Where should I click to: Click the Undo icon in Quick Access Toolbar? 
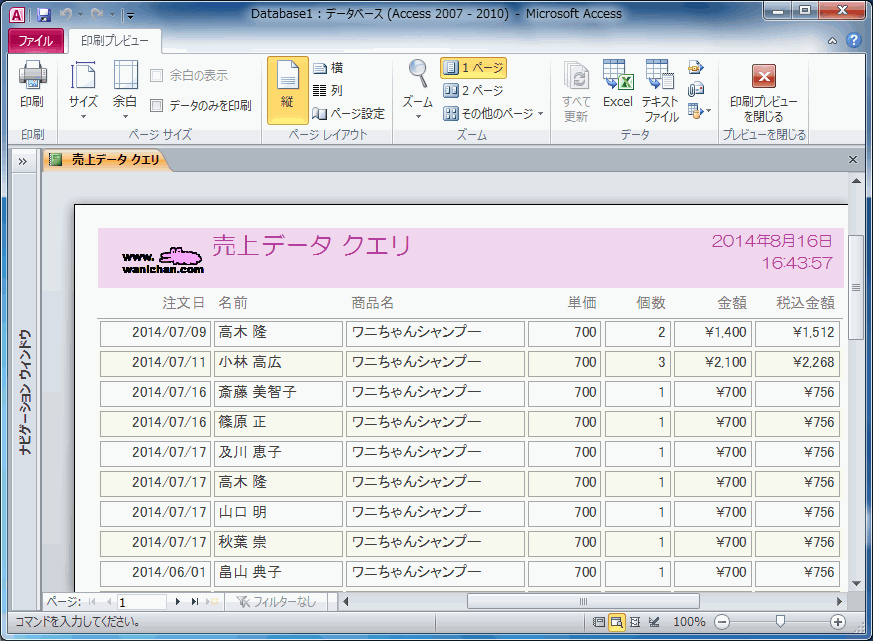66,14
